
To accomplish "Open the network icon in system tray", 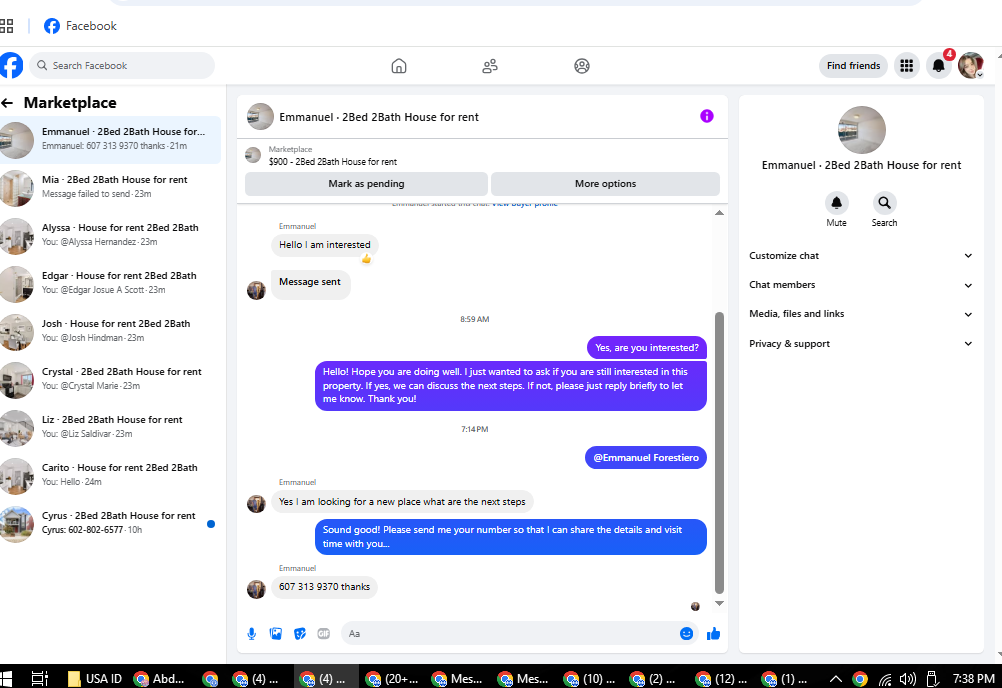I will tap(885, 679).
